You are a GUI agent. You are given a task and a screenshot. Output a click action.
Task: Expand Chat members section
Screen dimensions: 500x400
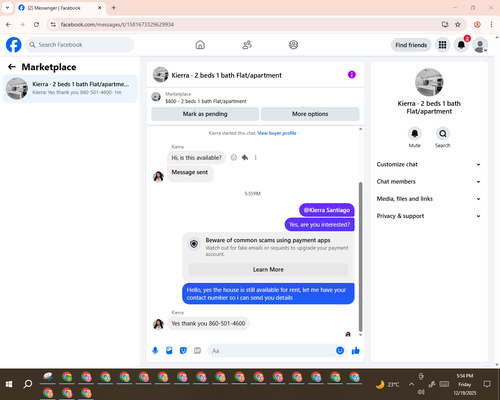[429, 182]
